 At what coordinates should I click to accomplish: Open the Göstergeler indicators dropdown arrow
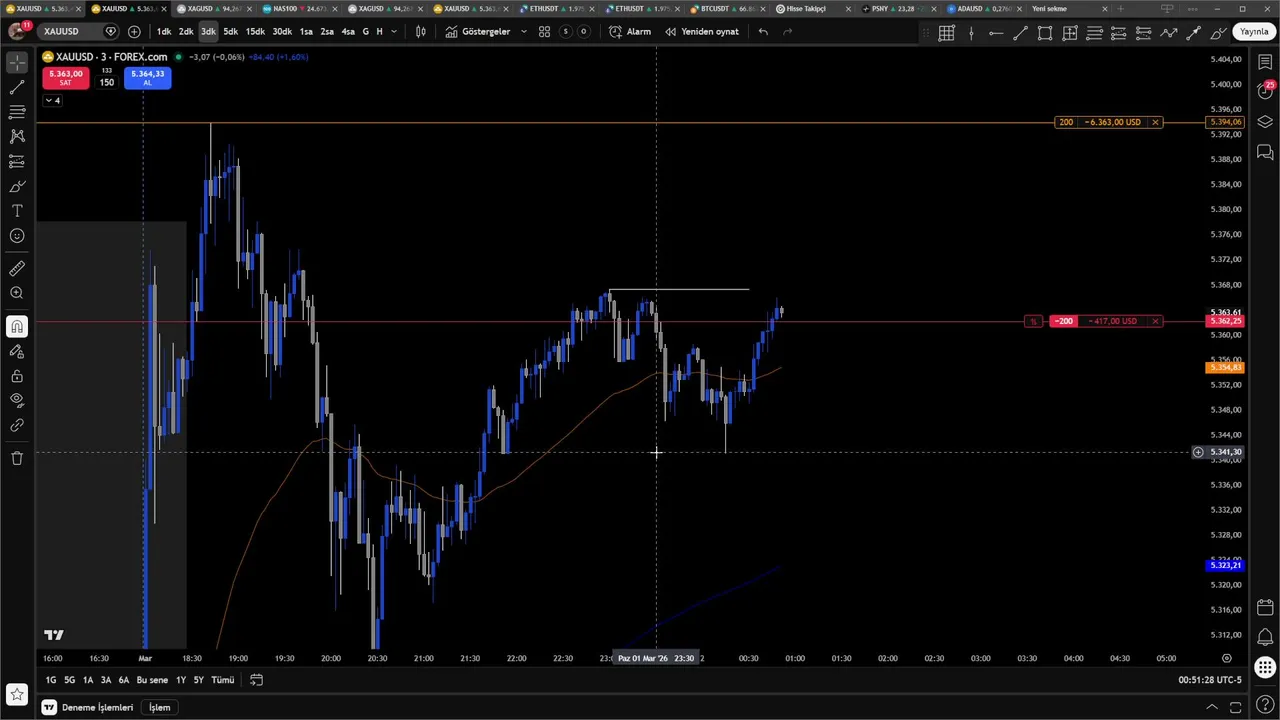pos(523,32)
